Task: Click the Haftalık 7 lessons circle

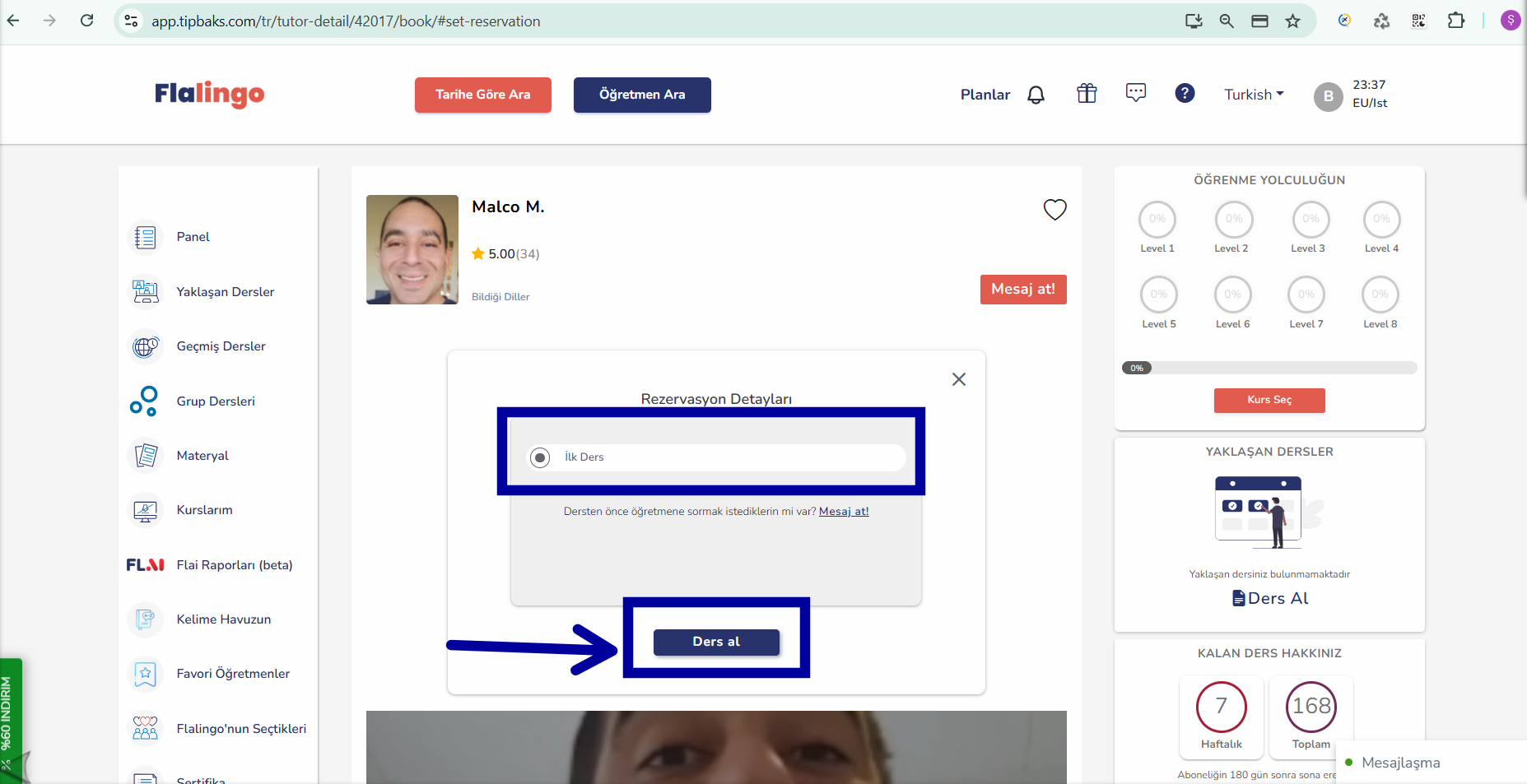Action: 1222,707
